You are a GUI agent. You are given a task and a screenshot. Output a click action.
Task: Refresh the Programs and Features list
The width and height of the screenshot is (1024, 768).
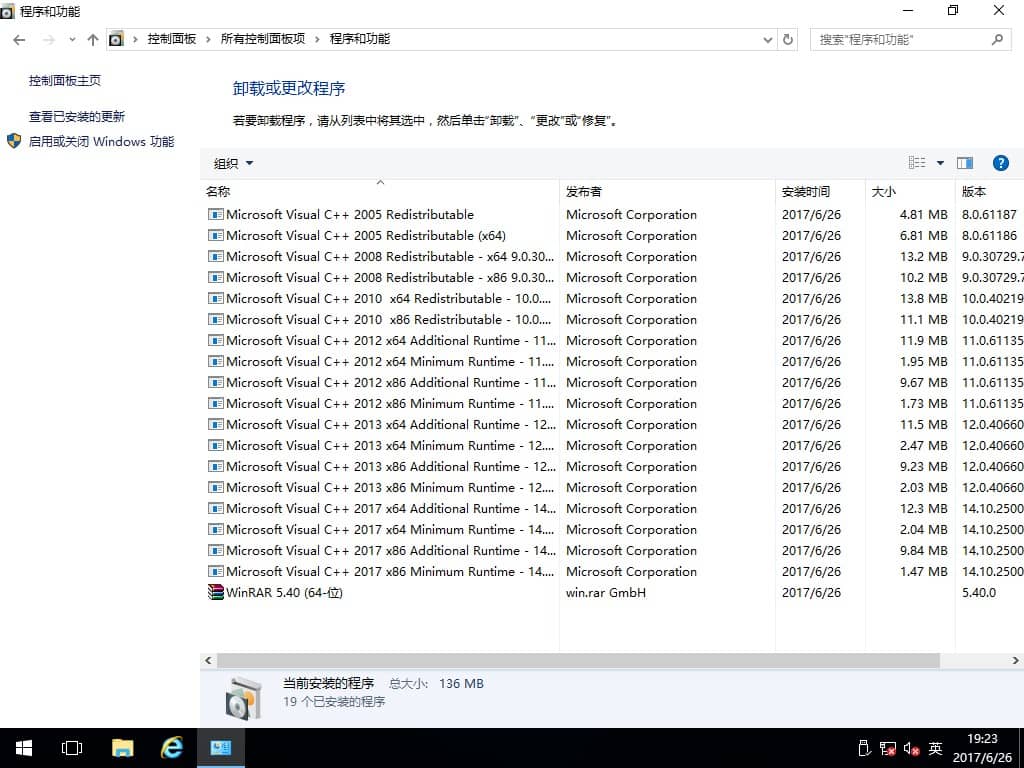(x=788, y=40)
